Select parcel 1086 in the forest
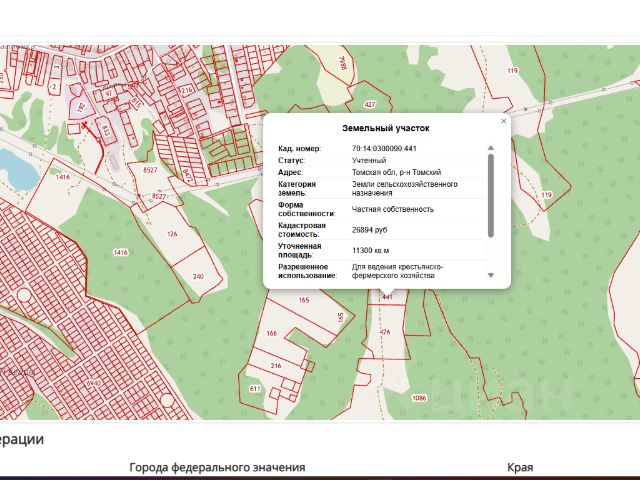This screenshot has width=640, height=480. (419, 398)
